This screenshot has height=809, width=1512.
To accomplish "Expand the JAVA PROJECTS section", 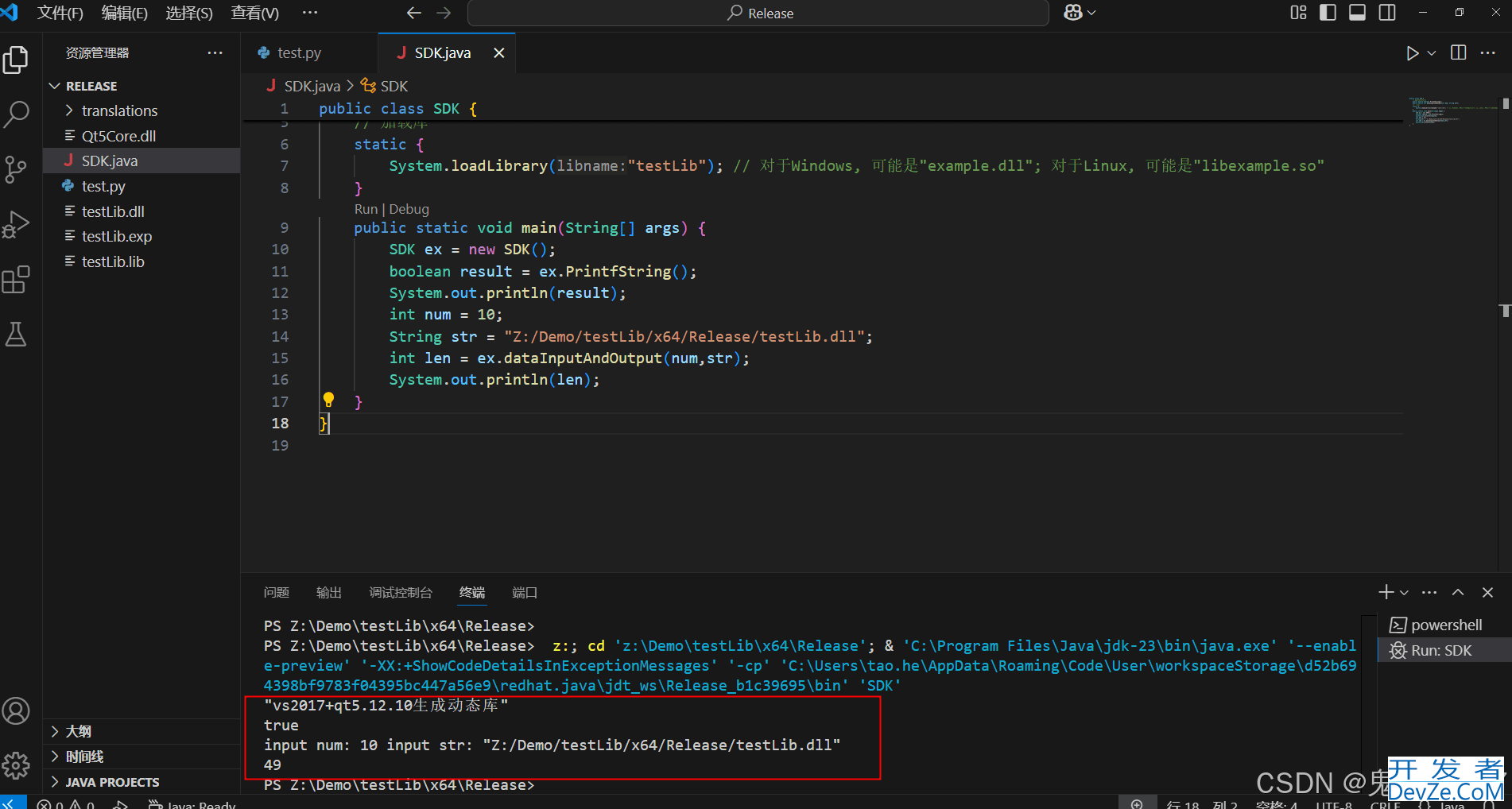I will pos(112,782).
